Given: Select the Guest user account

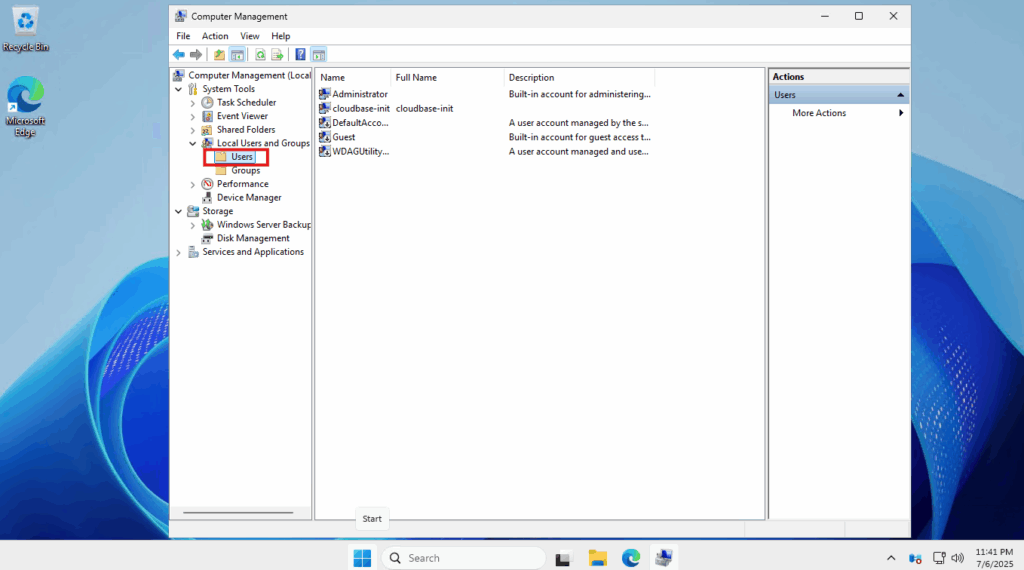Looking at the screenshot, I should [x=343, y=137].
